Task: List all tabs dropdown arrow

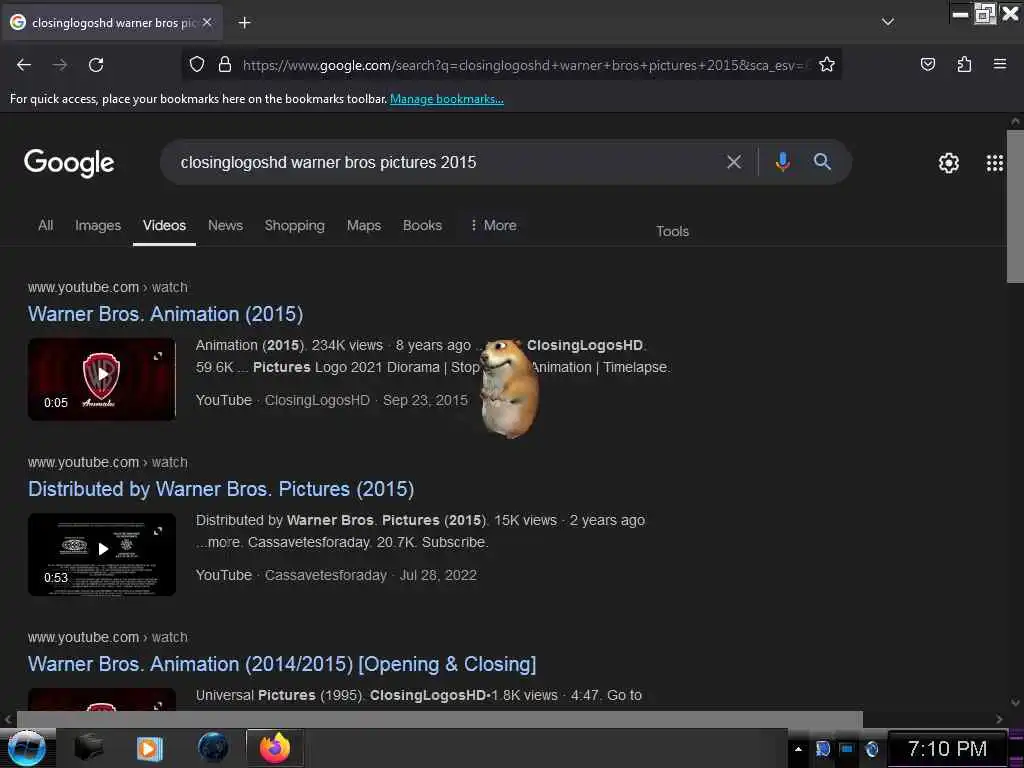Action: (888, 22)
